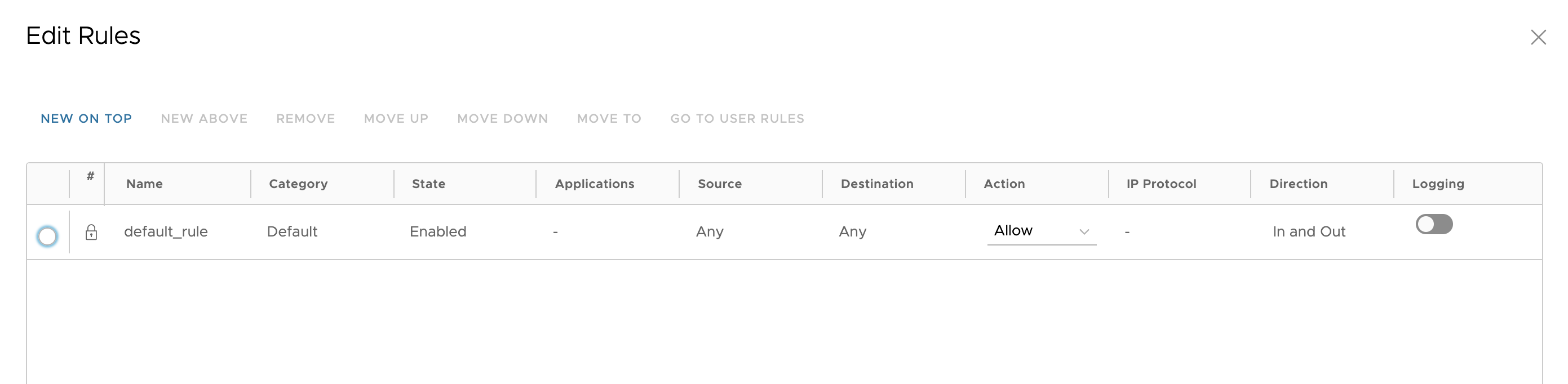Screen dimensions: 1568x384
Task: Click the lock icon on default_rule row
Action: 91,232
